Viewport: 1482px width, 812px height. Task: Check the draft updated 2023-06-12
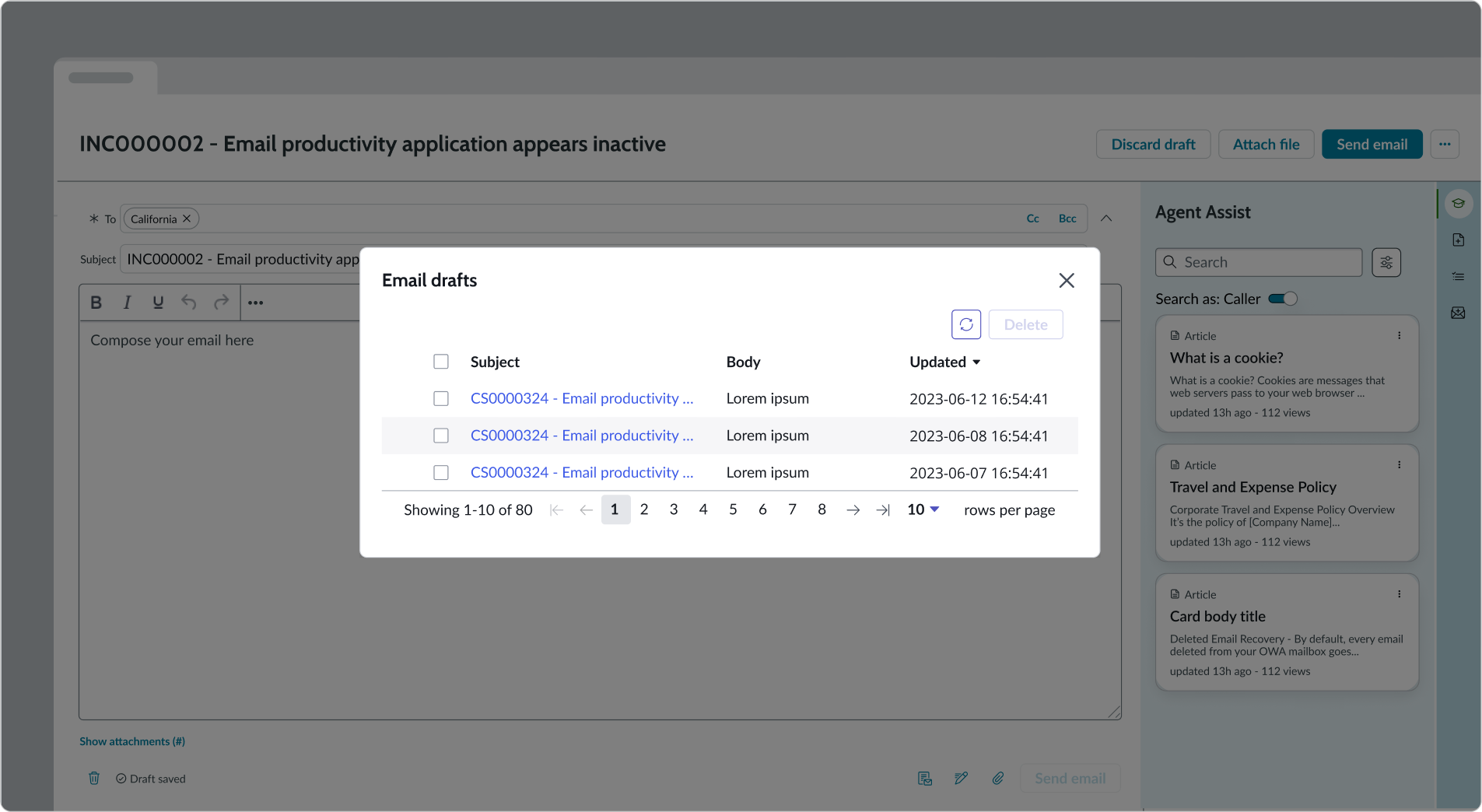[441, 398]
